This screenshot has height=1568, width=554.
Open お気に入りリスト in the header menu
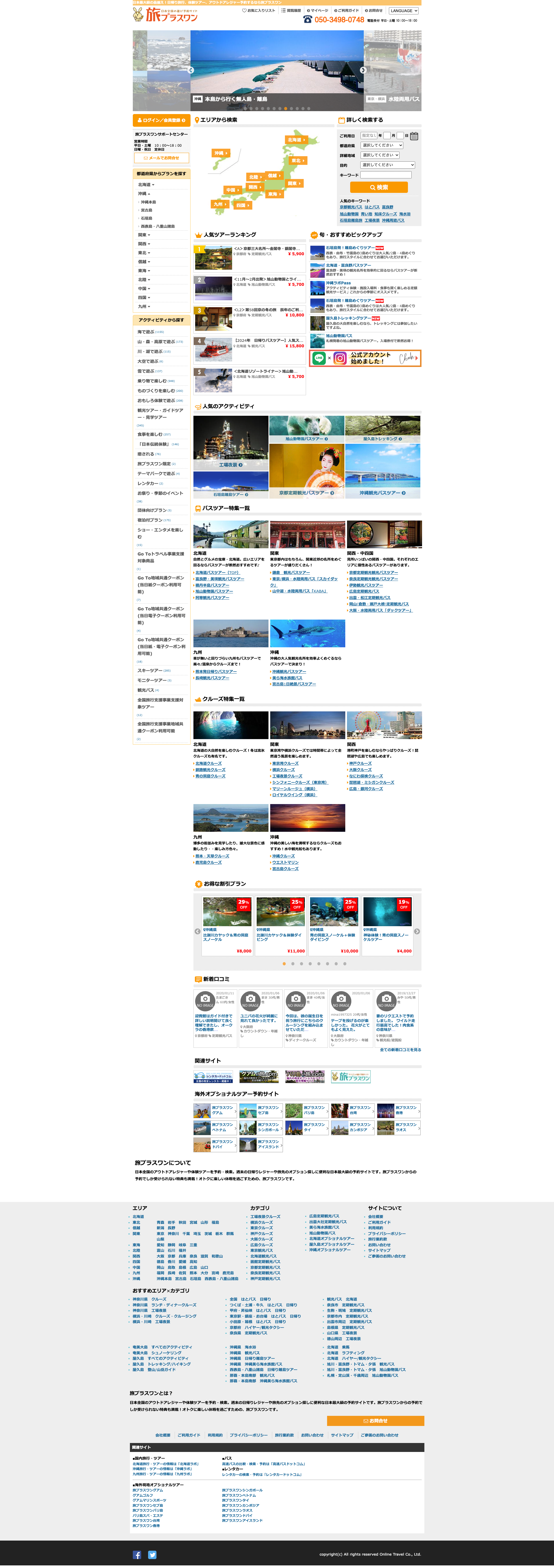click(259, 11)
